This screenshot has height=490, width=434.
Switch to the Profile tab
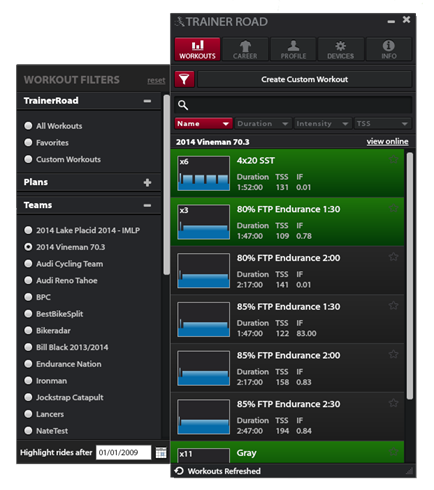tap(293, 49)
